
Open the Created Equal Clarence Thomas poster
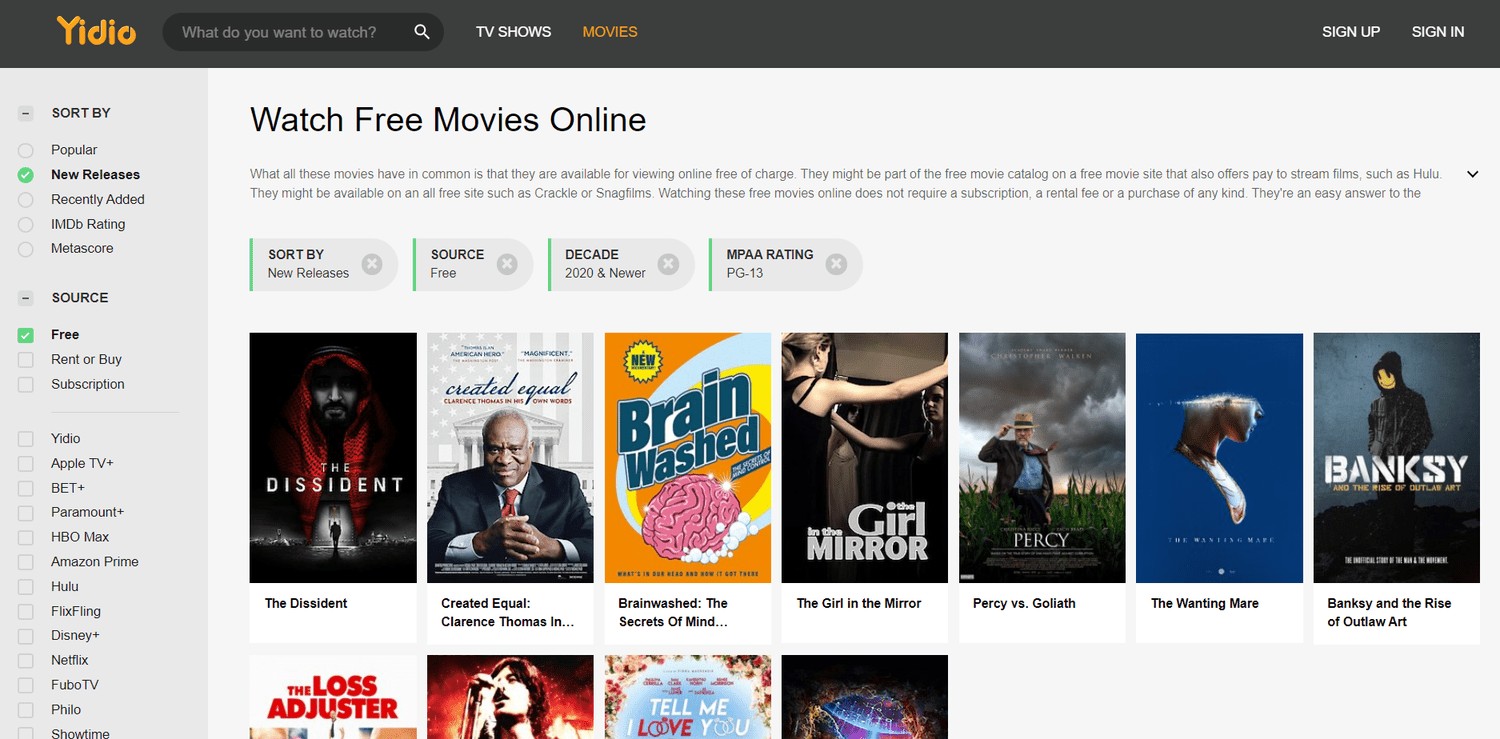pyautogui.click(x=510, y=458)
